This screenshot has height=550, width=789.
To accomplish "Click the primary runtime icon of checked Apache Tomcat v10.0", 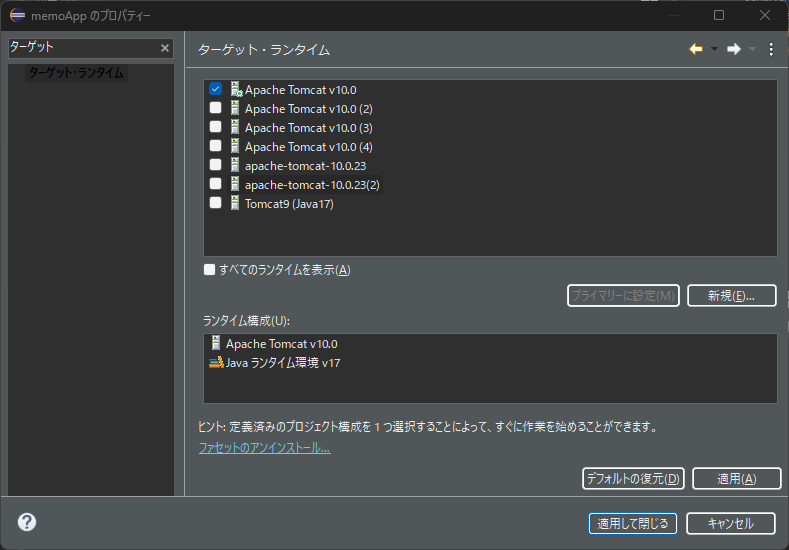I will (236, 90).
